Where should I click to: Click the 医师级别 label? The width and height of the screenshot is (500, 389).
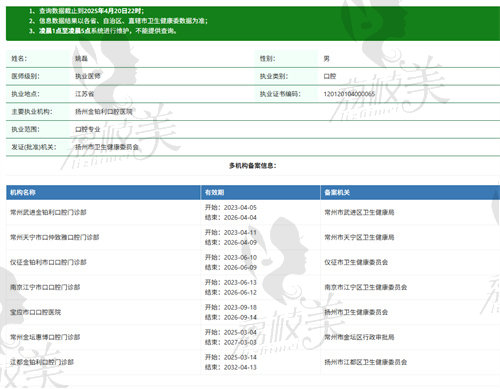(25, 76)
